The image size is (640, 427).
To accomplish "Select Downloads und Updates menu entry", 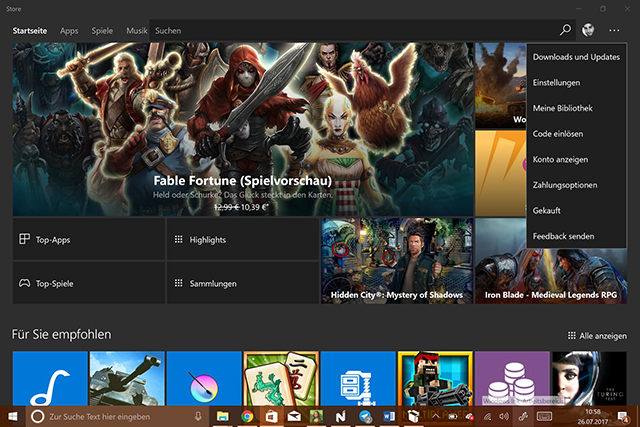I will click(576, 57).
